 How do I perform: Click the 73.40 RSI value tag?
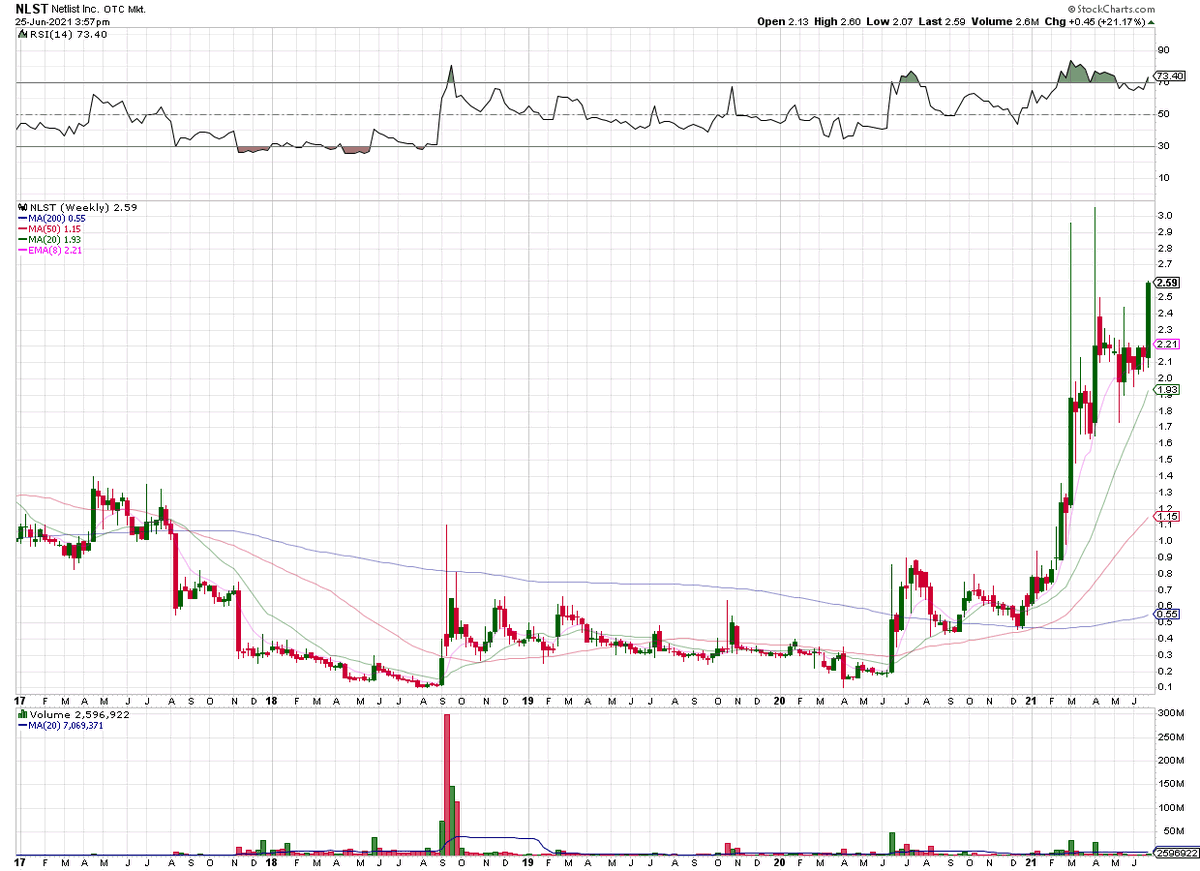point(1169,76)
